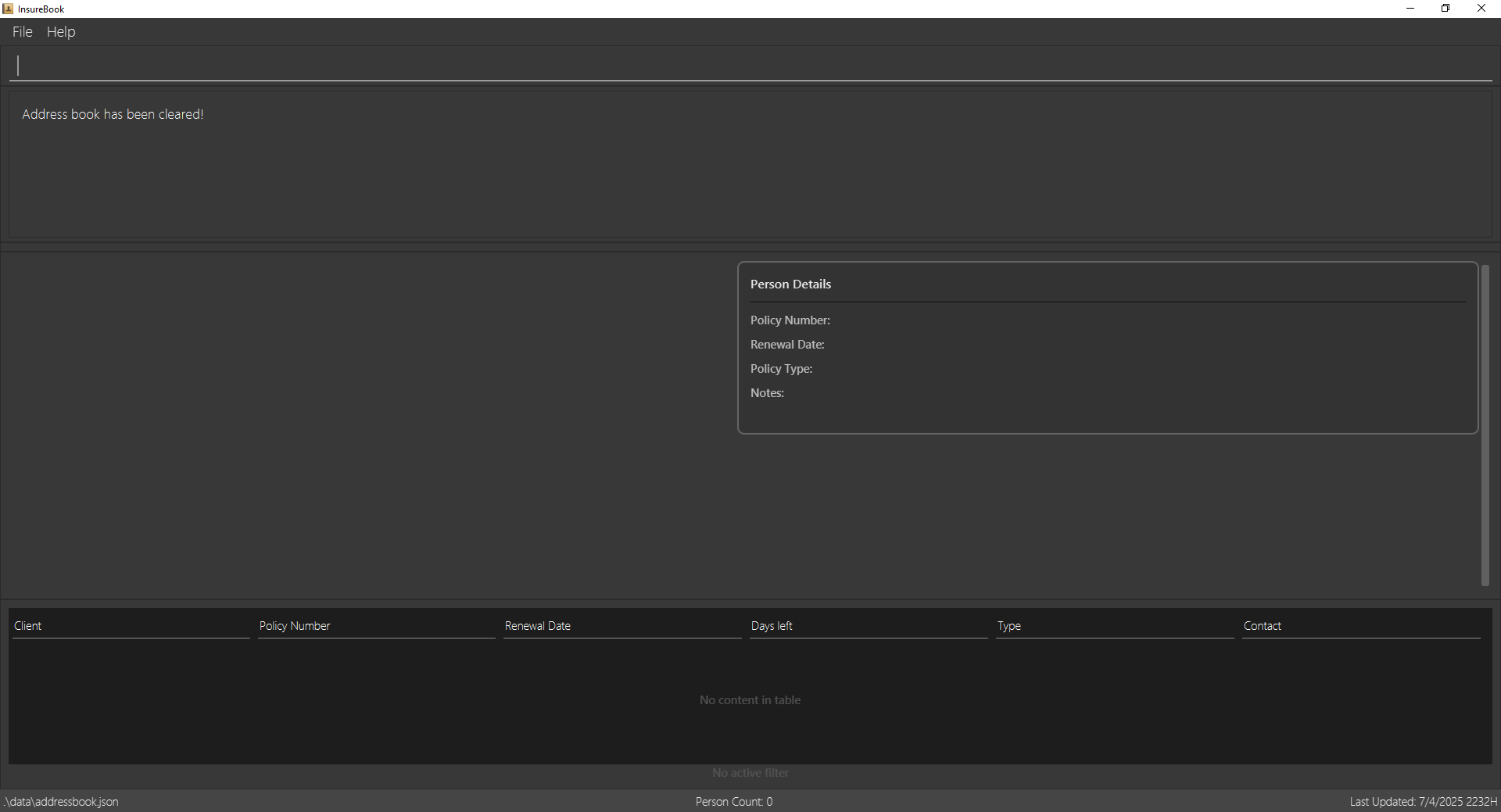
Task: Focus the command input field
Action: coord(750,66)
